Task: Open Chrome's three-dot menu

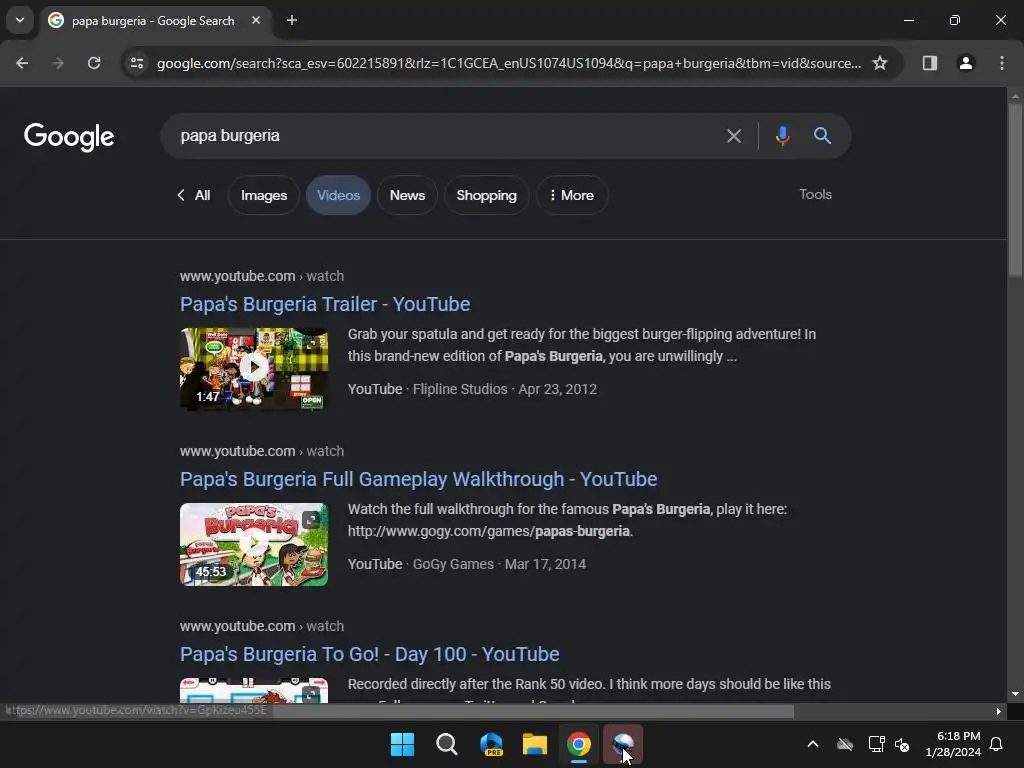Action: coord(1002,63)
